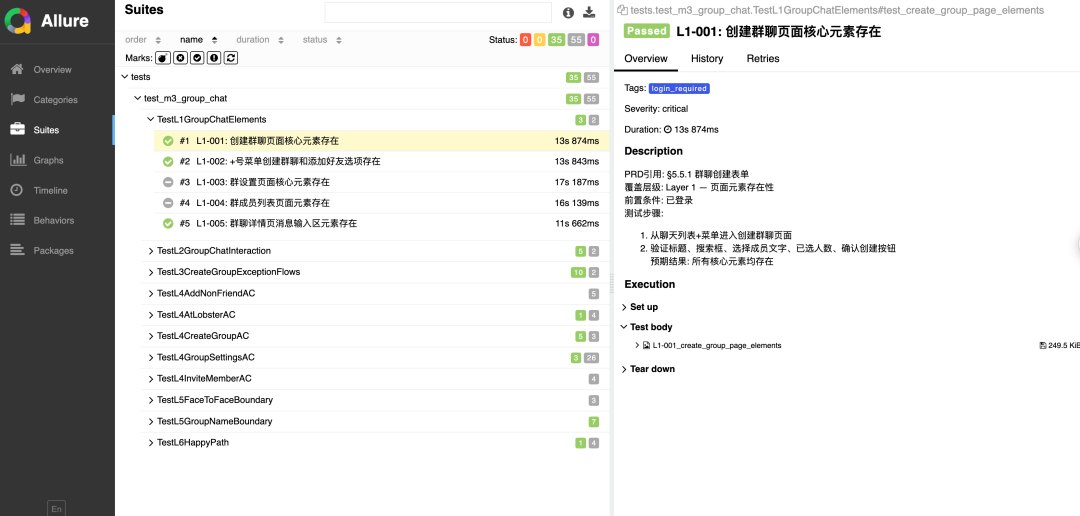Toggle the red failed status filter
Viewport: 1080px width, 516px height.
[526, 40]
